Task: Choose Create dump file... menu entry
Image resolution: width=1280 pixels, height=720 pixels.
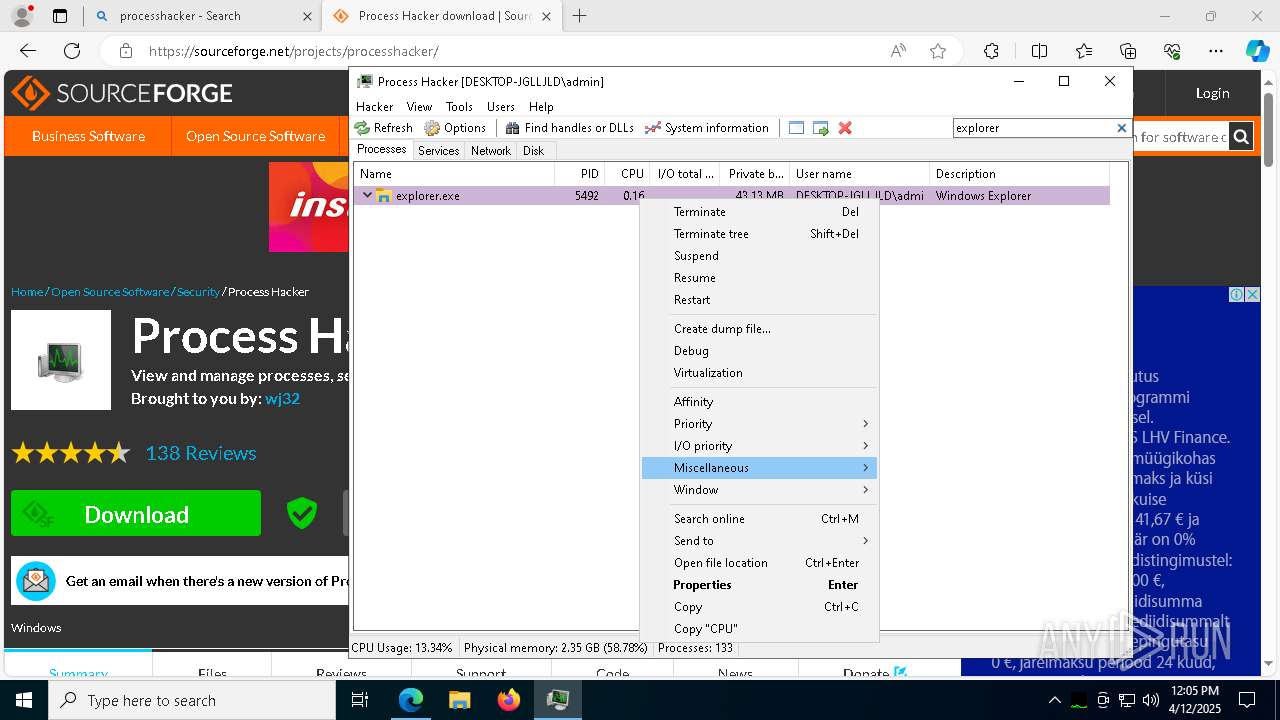Action: [x=759, y=329]
